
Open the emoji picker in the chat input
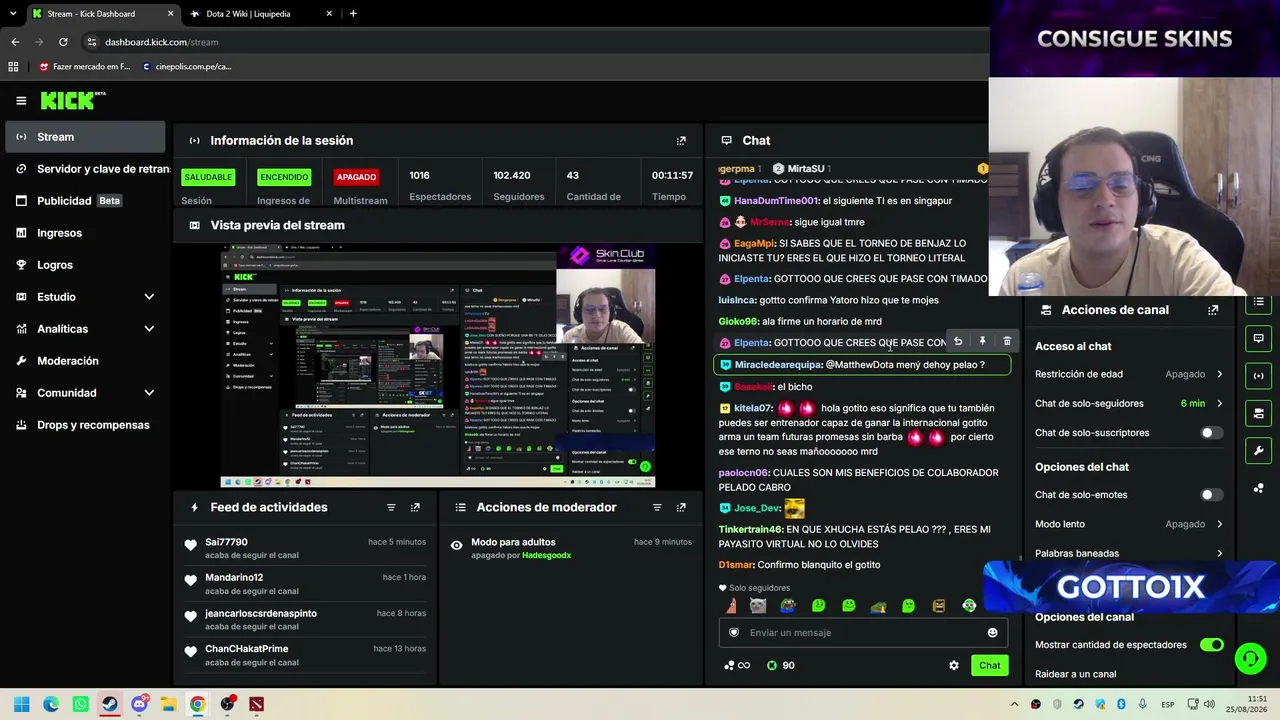coord(992,632)
